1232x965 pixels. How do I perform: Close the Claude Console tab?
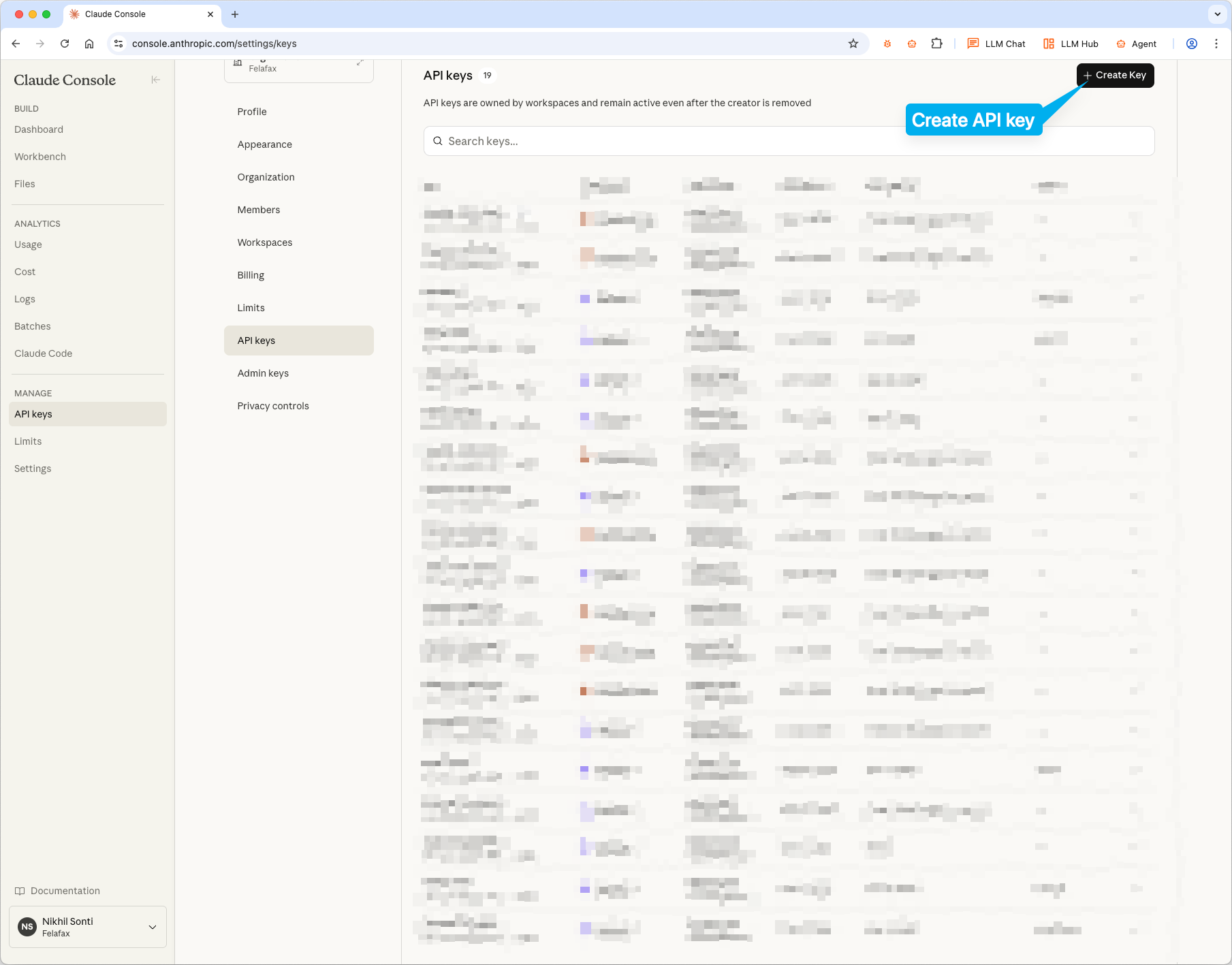(x=210, y=14)
